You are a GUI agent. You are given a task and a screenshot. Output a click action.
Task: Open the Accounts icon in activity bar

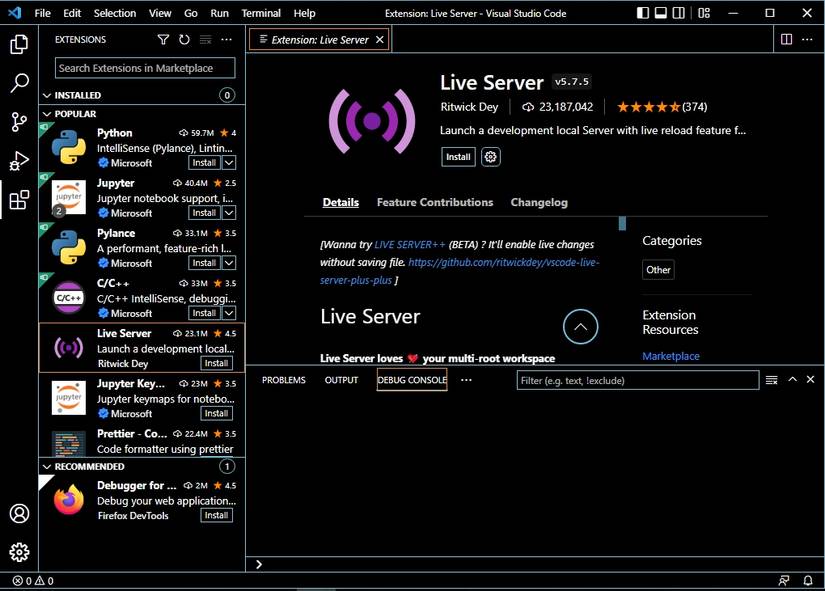pos(19,513)
